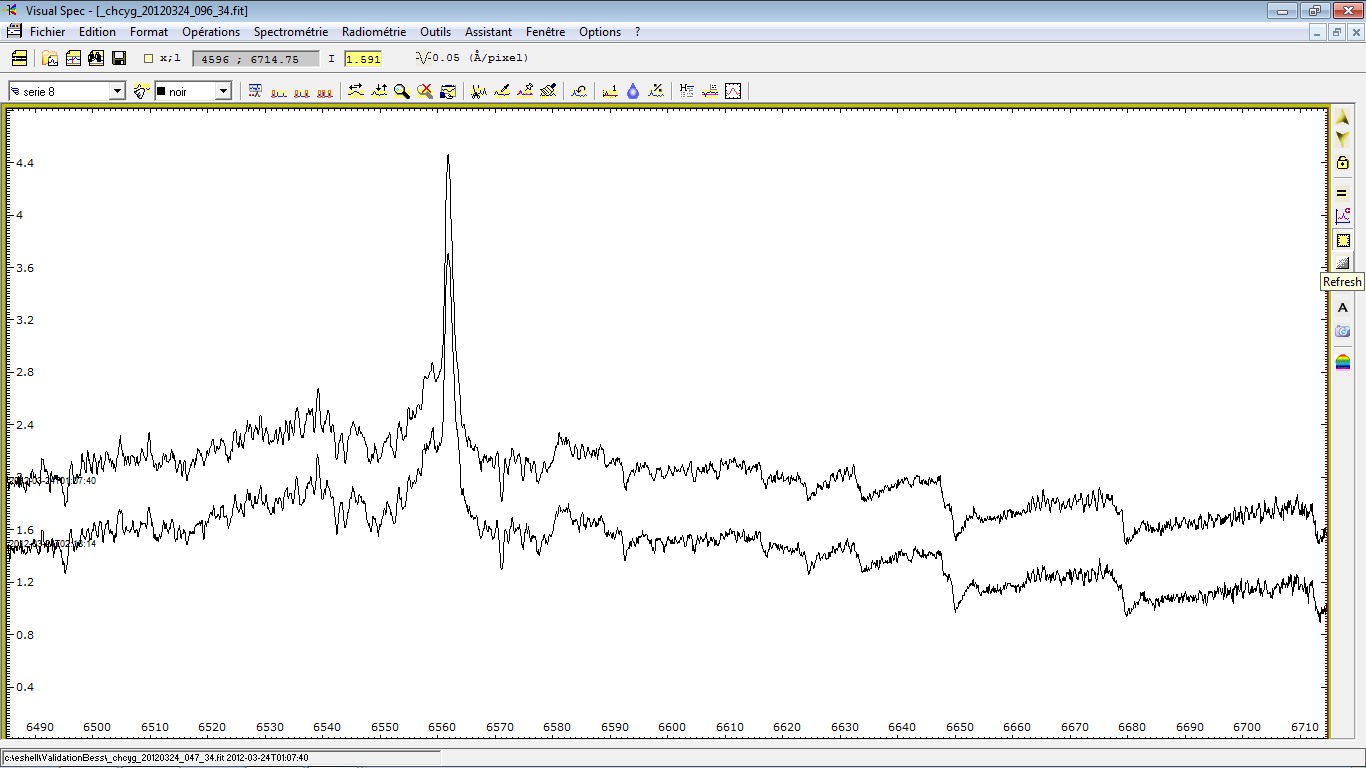The width and height of the screenshot is (1366, 768).
Task: Open the Opérations menu
Action: click(x=211, y=32)
